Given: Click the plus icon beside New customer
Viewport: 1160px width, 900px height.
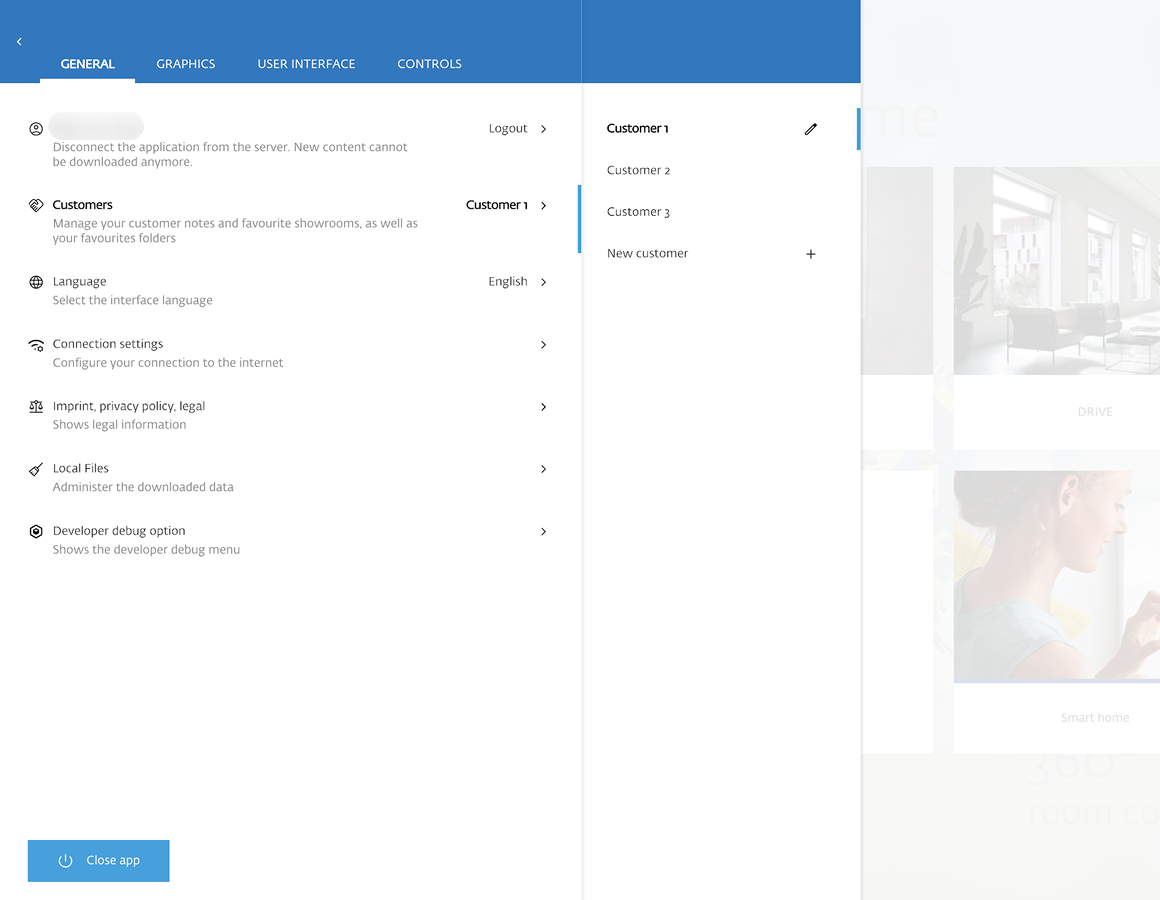Looking at the screenshot, I should click(811, 253).
